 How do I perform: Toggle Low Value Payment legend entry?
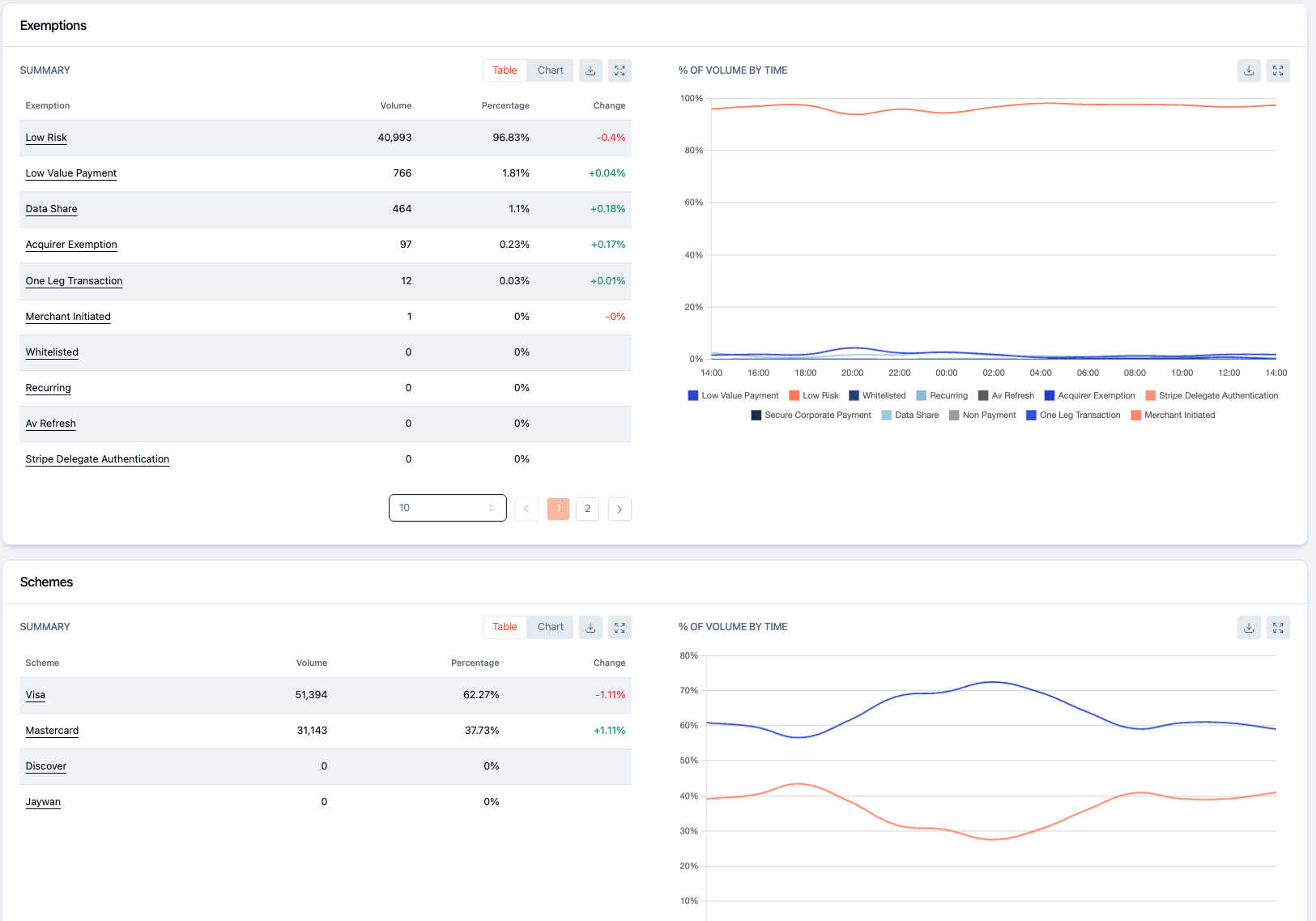[x=733, y=395]
